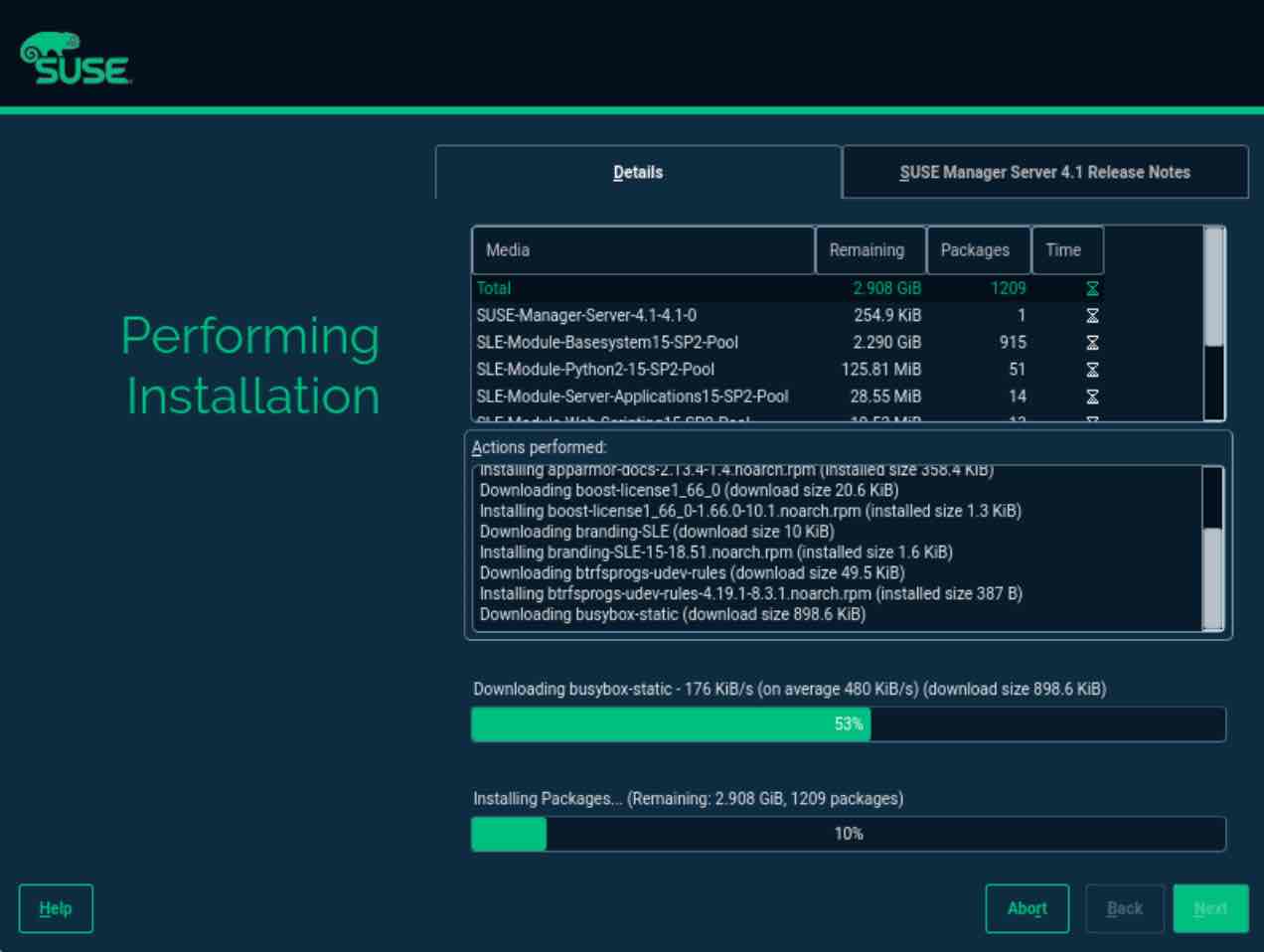Select the SLE-Module-Server-Applications15-SP2-Pool row
This screenshot has height=952, width=1264.
788,396
